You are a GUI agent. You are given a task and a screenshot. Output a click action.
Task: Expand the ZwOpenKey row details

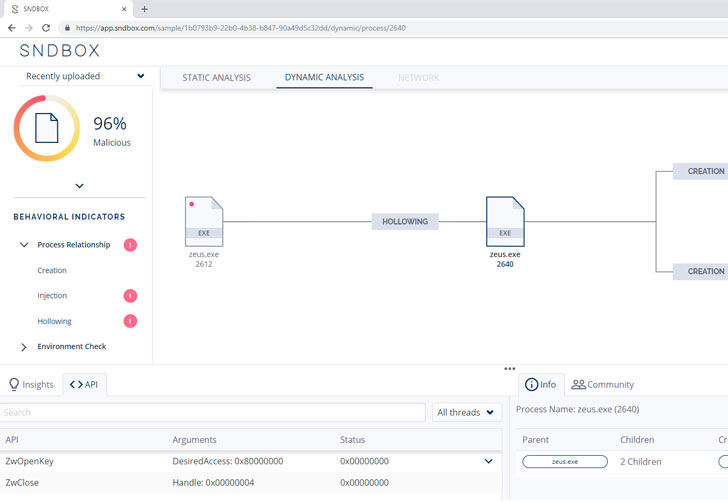488,461
